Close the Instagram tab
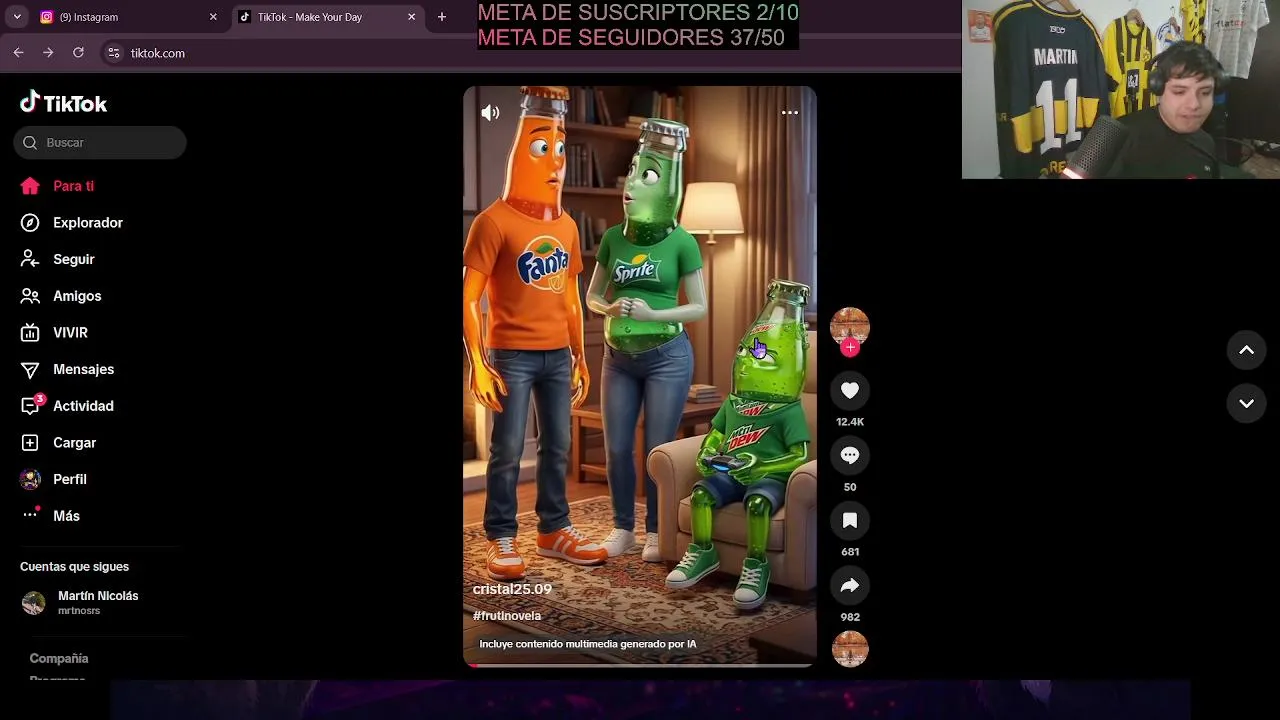 click(x=213, y=17)
